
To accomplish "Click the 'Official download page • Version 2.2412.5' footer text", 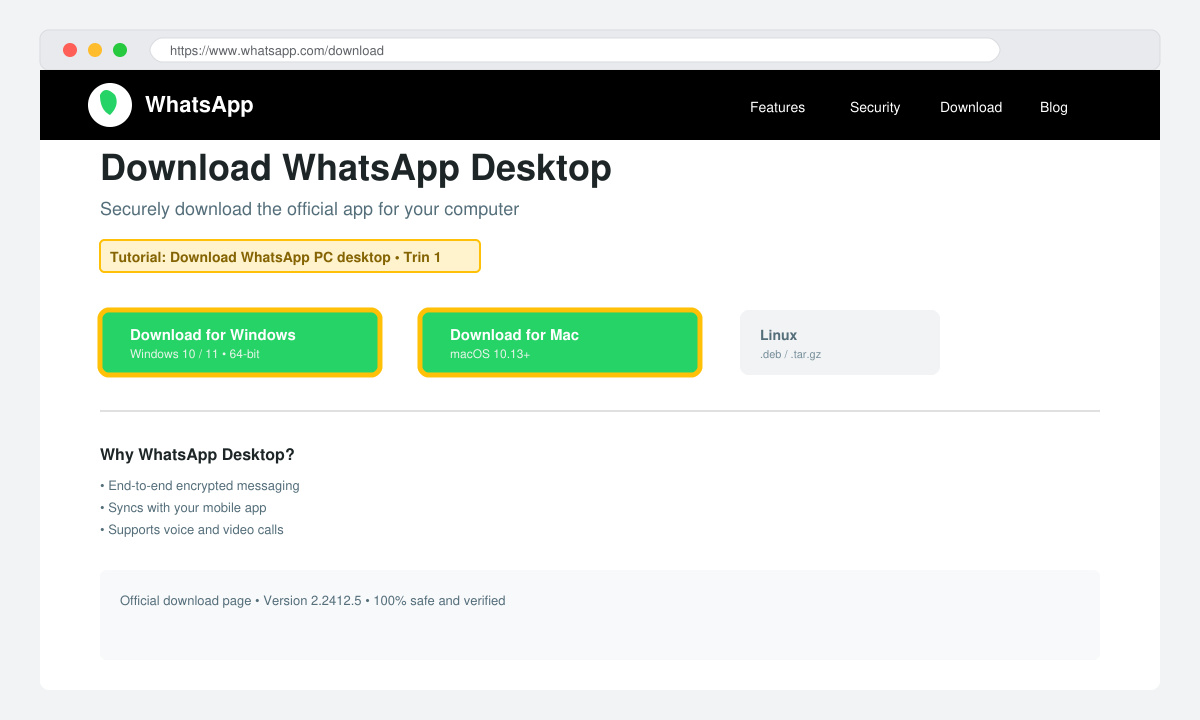I will coord(313,601).
